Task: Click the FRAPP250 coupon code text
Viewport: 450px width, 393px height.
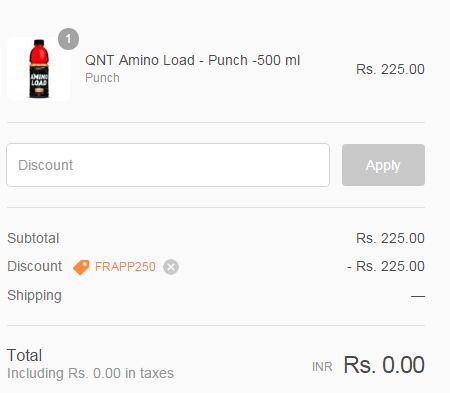Action: tap(125, 267)
